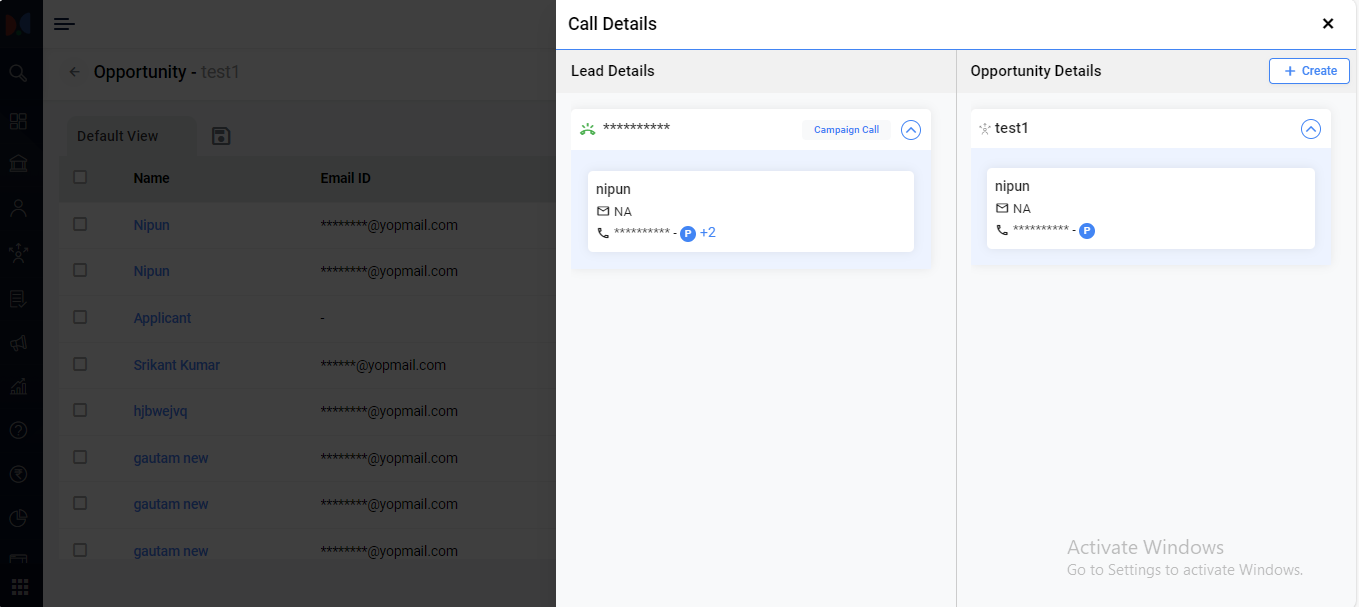Click the back arrow beside the Opportunity title
This screenshot has width=1359, height=607.
[75, 72]
